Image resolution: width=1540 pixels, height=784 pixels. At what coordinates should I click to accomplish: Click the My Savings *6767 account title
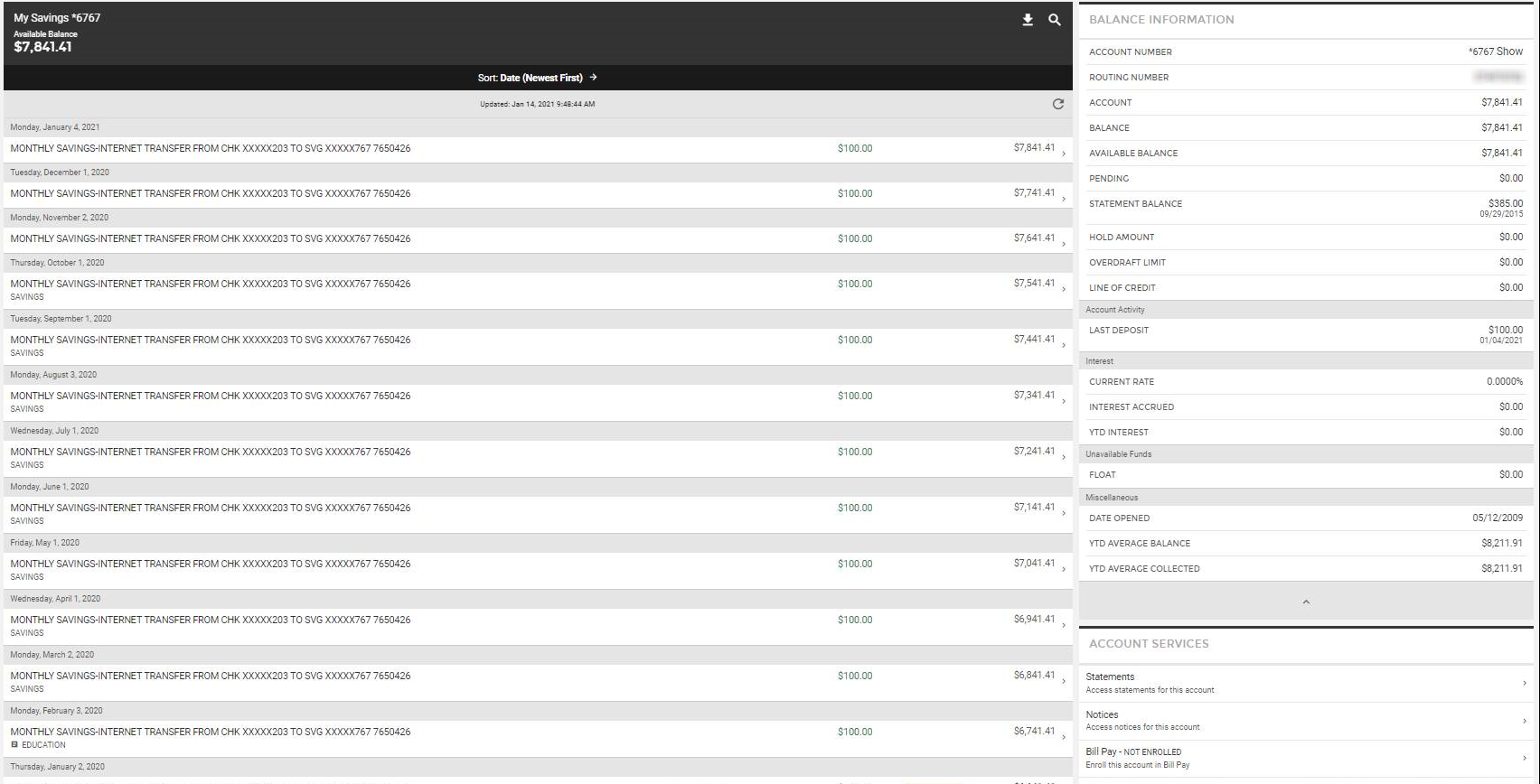(x=57, y=18)
